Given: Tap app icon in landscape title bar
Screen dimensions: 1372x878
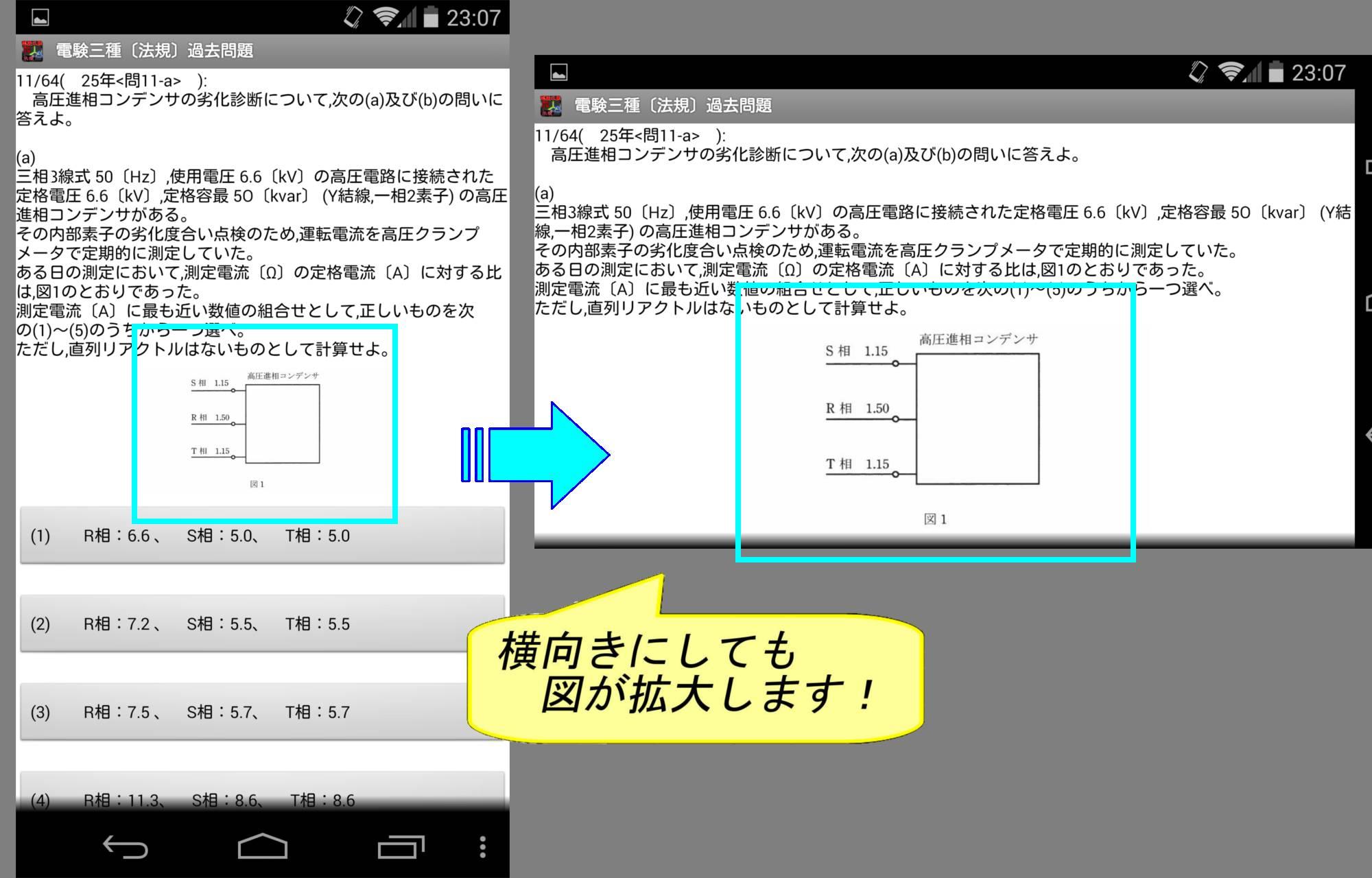Looking at the screenshot, I should pos(551,106).
